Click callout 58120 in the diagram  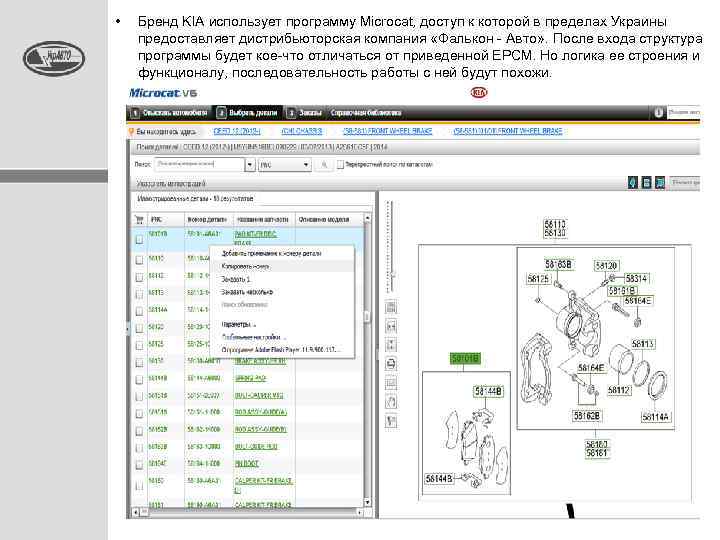tap(606, 265)
